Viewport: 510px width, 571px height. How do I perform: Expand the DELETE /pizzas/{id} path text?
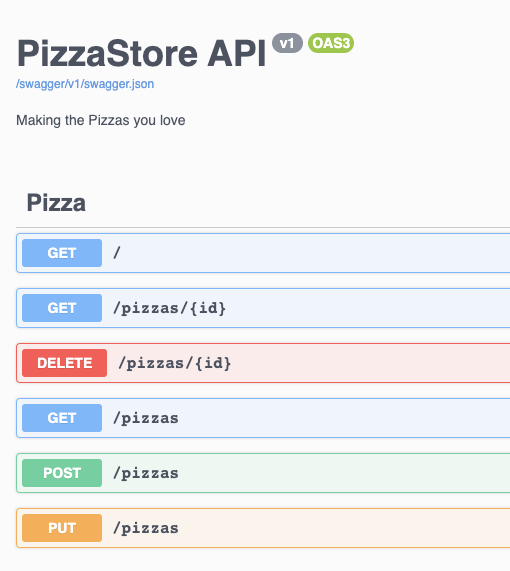point(174,363)
